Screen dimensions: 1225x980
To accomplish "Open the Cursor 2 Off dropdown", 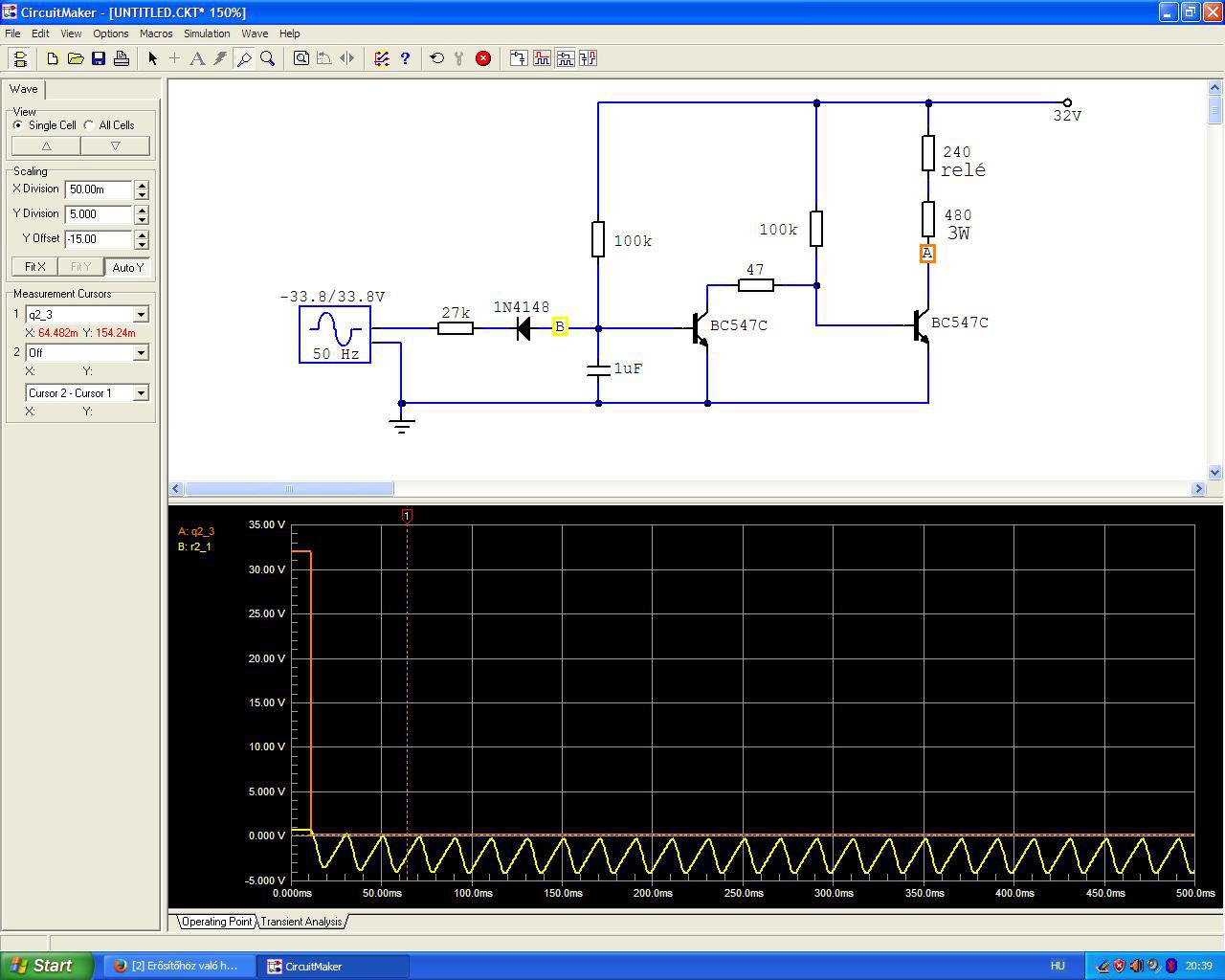I will (141, 353).
